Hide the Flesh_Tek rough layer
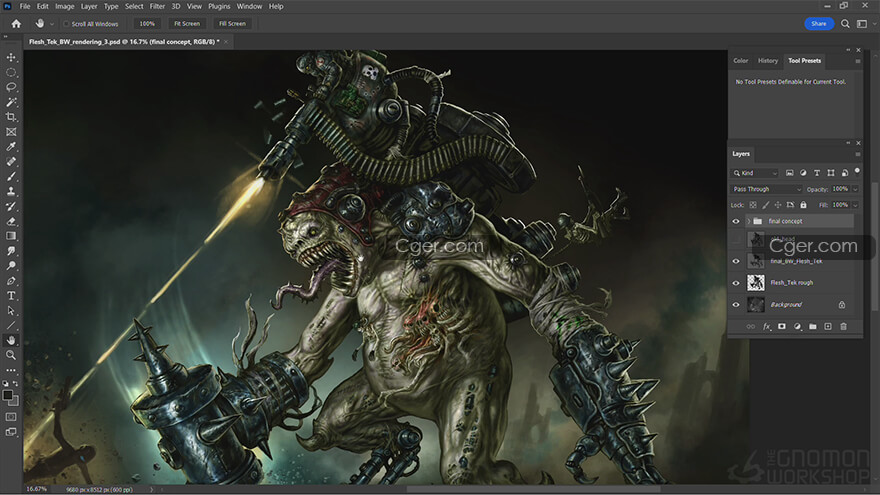Viewport: 880px width, 495px height. coord(736,283)
